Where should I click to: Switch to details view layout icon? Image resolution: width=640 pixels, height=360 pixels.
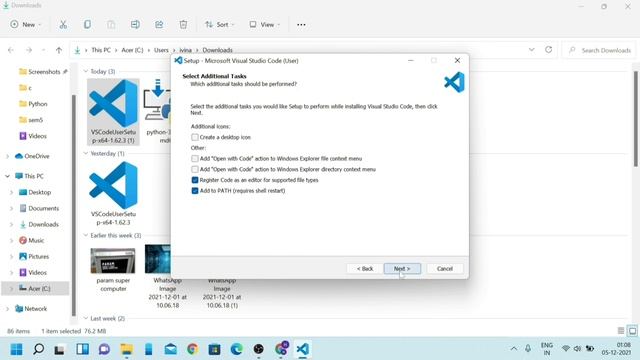click(x=621, y=331)
